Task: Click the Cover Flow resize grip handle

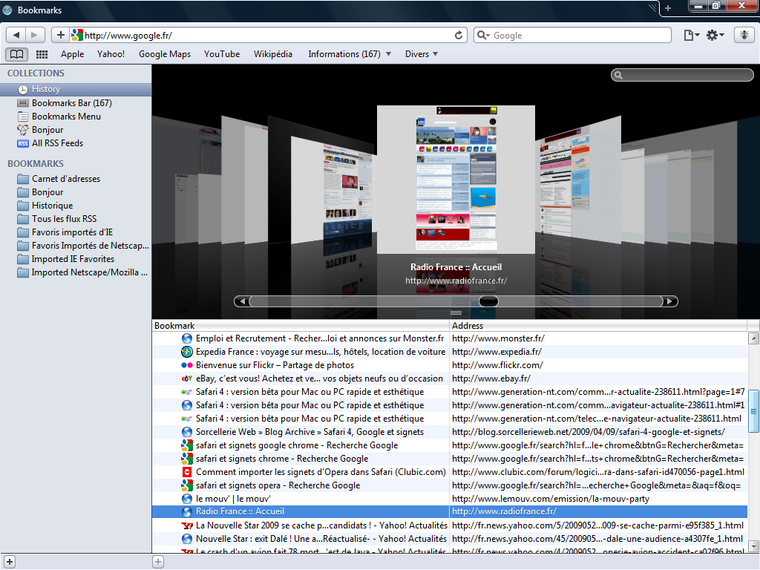Action: 456,313
